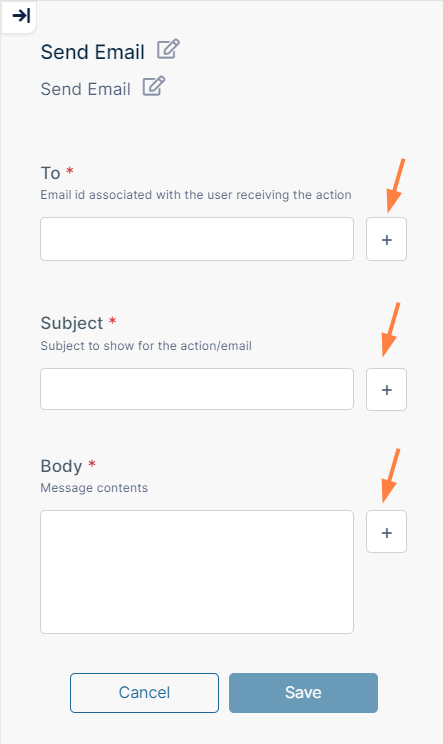The width and height of the screenshot is (443, 744).
Task: Click the plus button beside Body field
Action: tap(387, 532)
